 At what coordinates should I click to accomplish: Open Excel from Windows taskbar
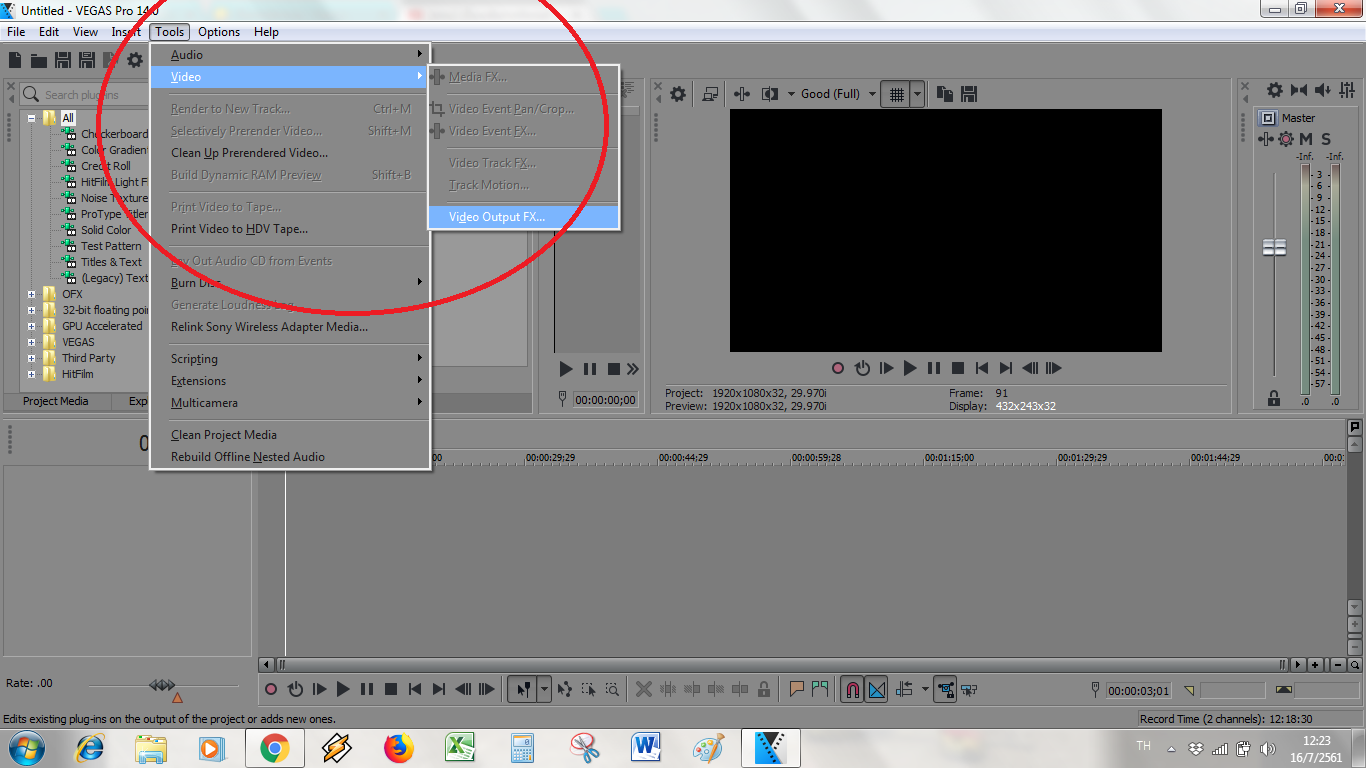point(460,748)
